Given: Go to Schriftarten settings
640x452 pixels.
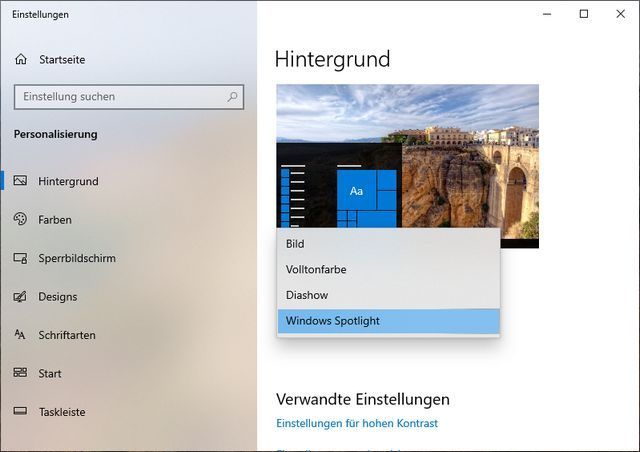Looking at the screenshot, I should coord(67,335).
